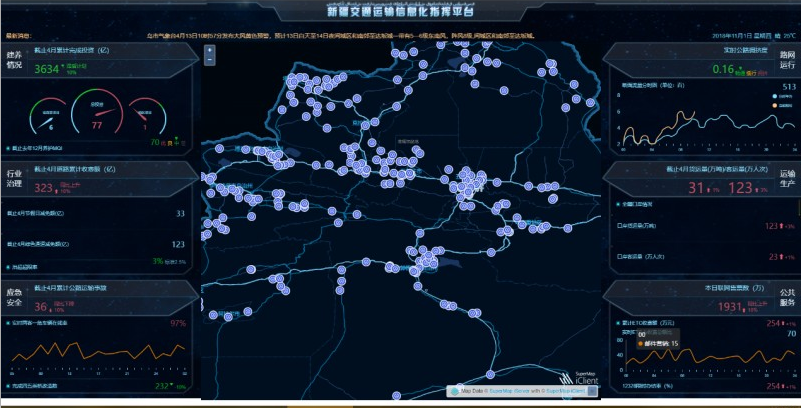Click the traffic chart value 513

[789, 87]
